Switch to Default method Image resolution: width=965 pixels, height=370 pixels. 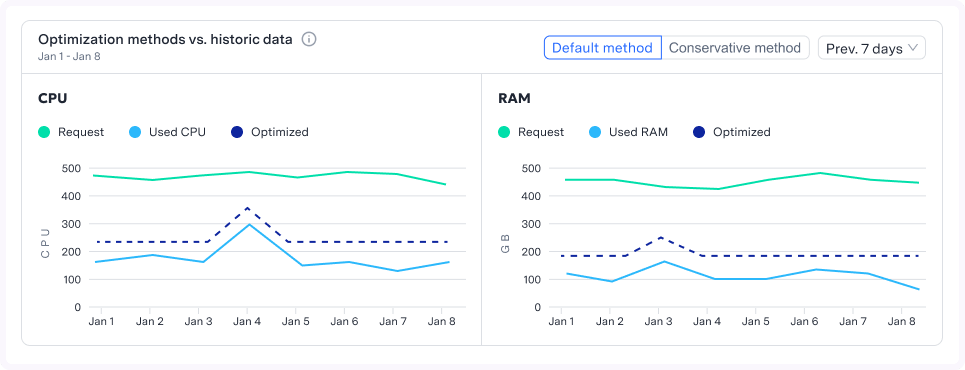tap(603, 48)
